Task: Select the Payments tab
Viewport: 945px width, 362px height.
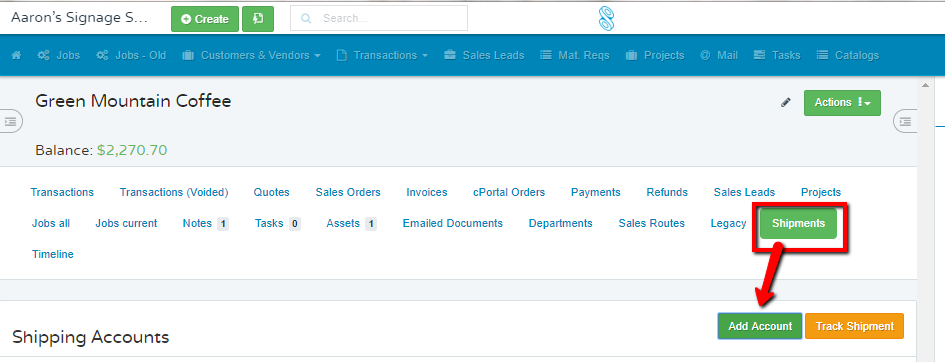Action: click(x=595, y=192)
